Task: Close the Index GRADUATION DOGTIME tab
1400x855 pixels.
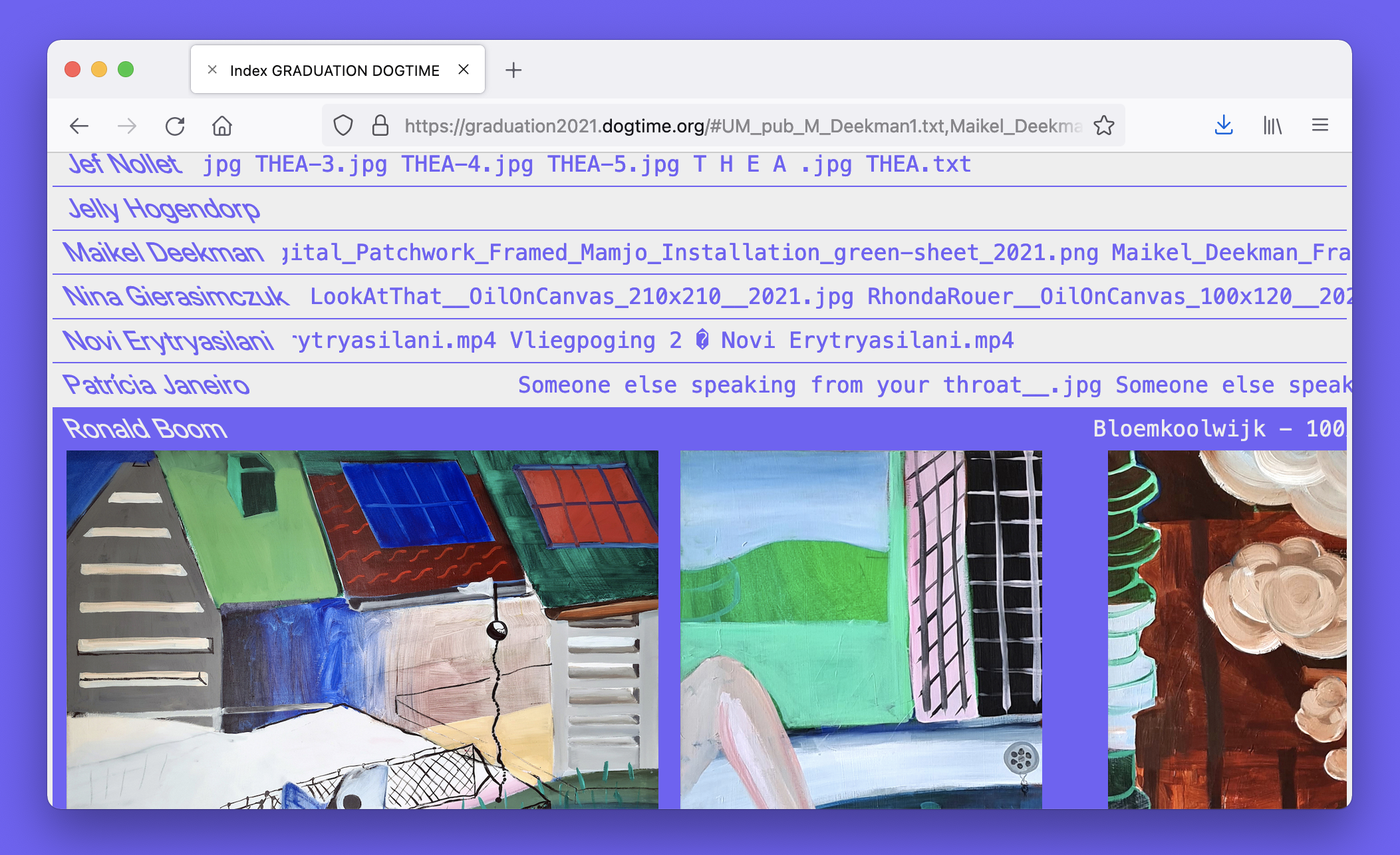Action: click(464, 70)
